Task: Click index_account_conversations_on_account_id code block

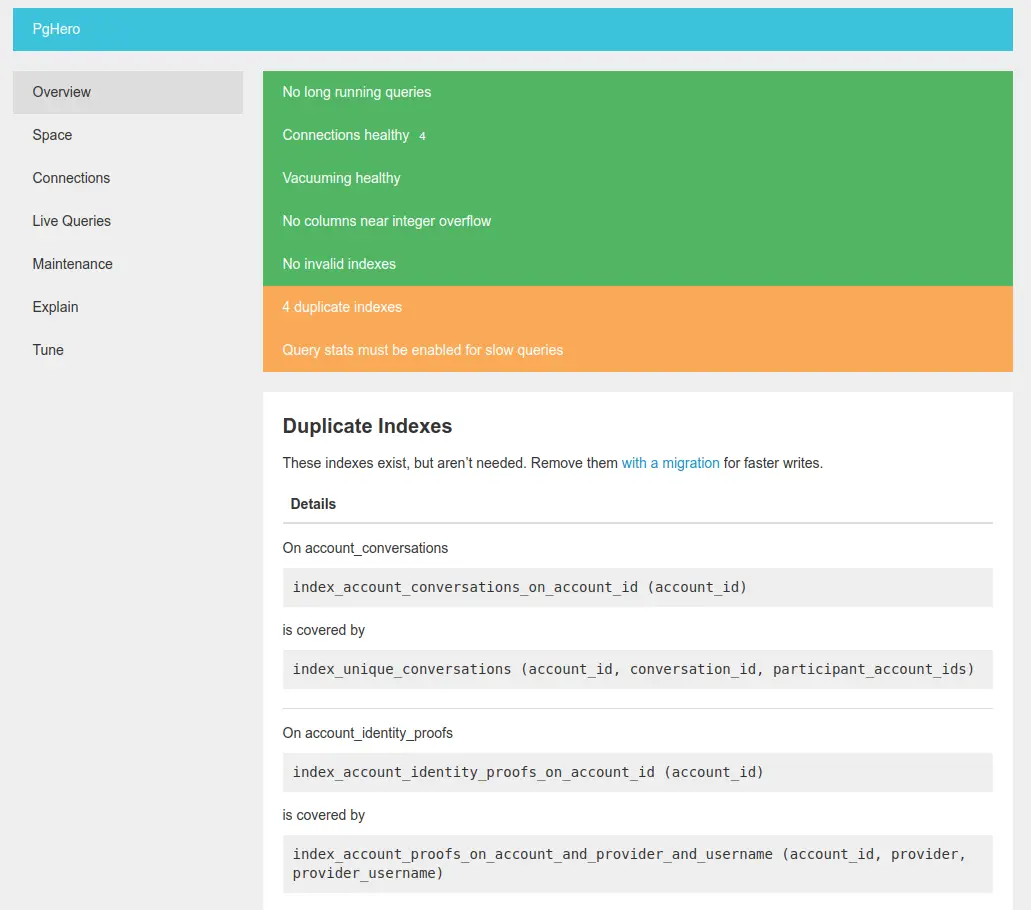Action: (637, 587)
